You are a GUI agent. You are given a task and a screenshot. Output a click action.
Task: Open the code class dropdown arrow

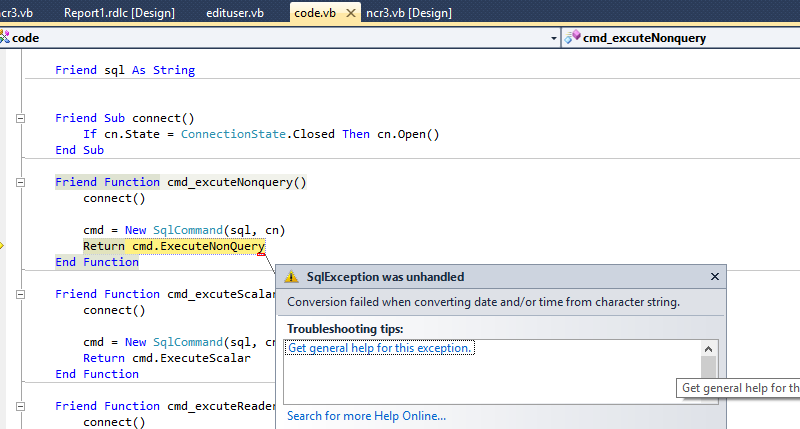pyautogui.click(x=554, y=38)
